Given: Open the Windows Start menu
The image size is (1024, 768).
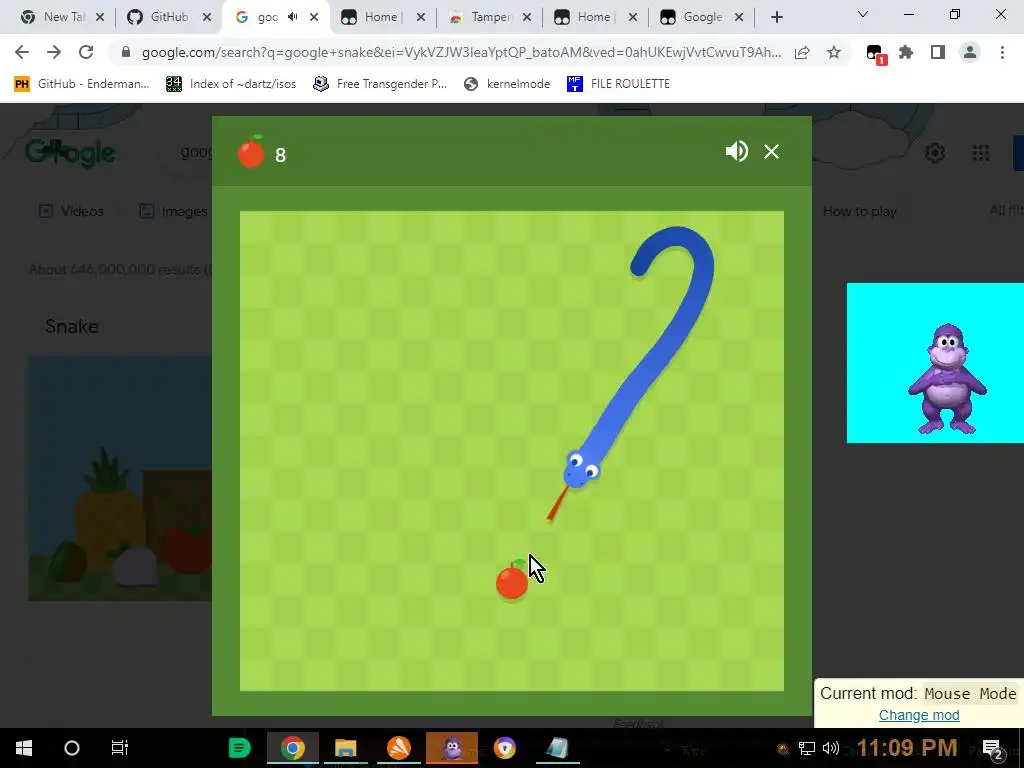Looking at the screenshot, I should click(24, 748).
